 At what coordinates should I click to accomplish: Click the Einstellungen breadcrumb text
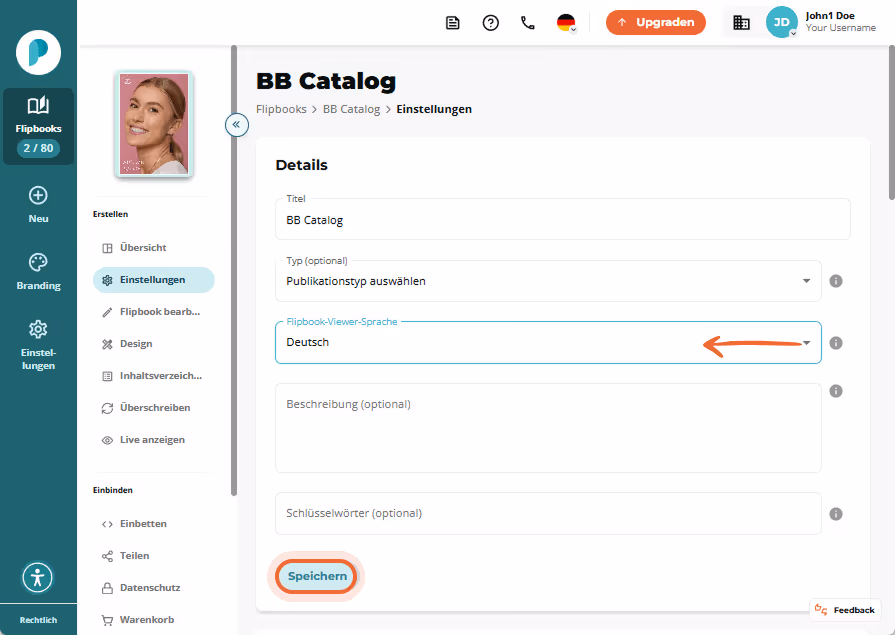(x=434, y=109)
